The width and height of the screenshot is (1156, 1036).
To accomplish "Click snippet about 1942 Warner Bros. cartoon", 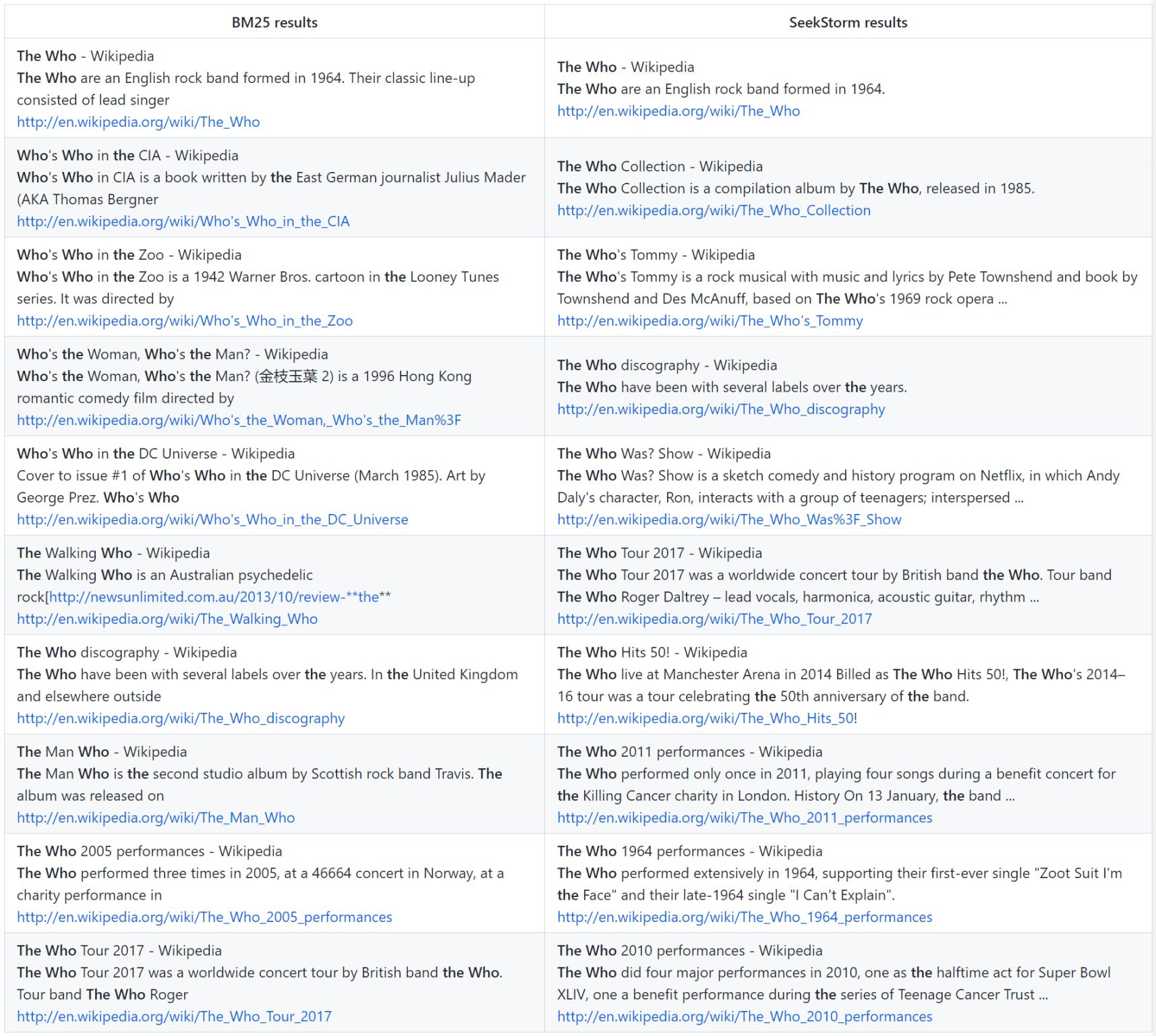I will [258, 287].
